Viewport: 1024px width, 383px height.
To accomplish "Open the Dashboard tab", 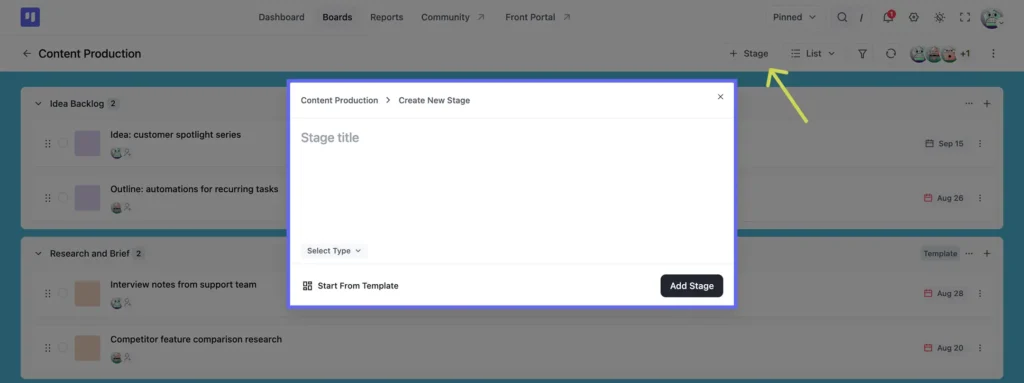I will (281, 17).
